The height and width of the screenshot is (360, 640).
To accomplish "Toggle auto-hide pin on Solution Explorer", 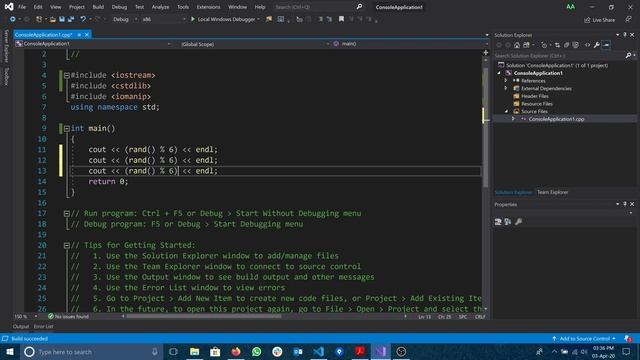I will 624,35.
